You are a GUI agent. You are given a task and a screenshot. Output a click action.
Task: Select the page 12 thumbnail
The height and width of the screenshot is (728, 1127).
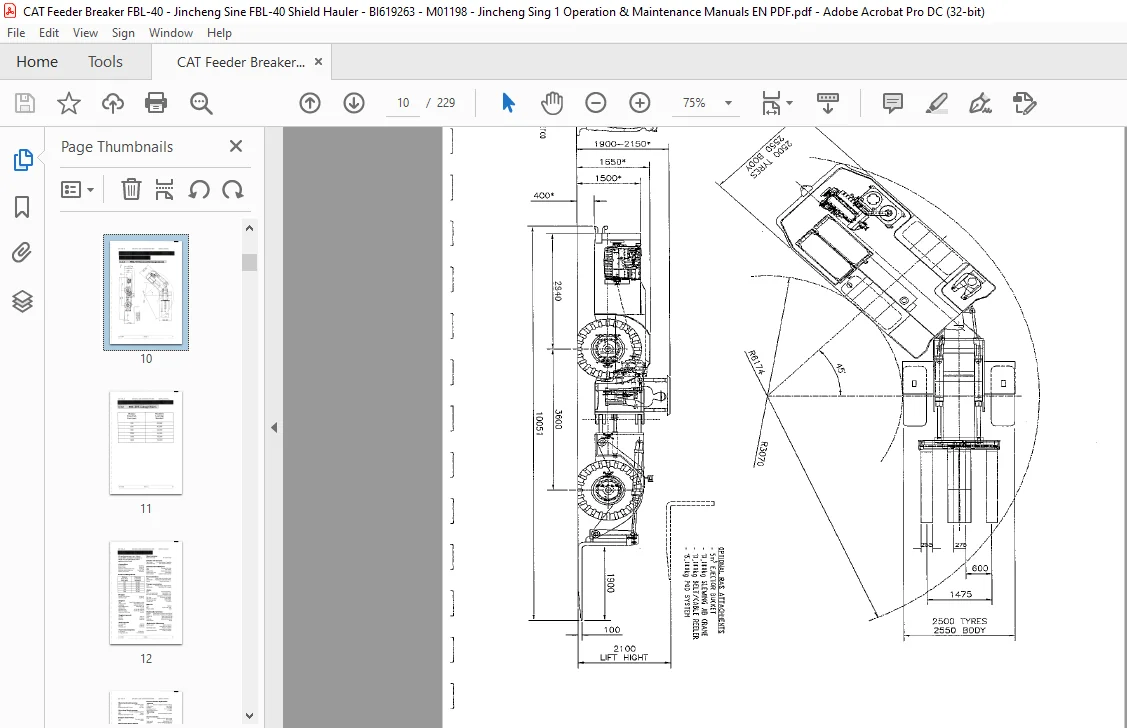click(146, 593)
